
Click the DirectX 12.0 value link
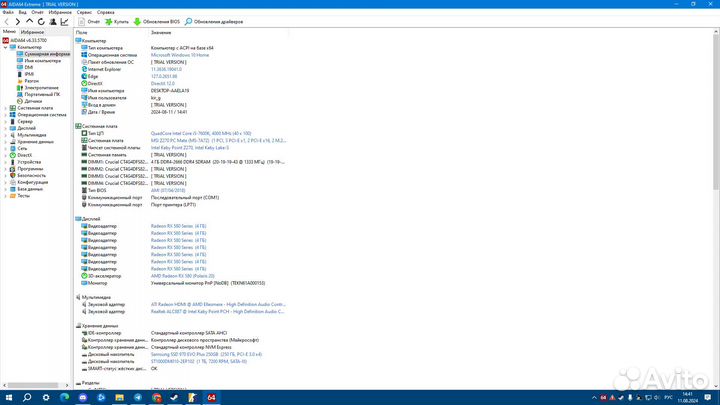[163, 84]
